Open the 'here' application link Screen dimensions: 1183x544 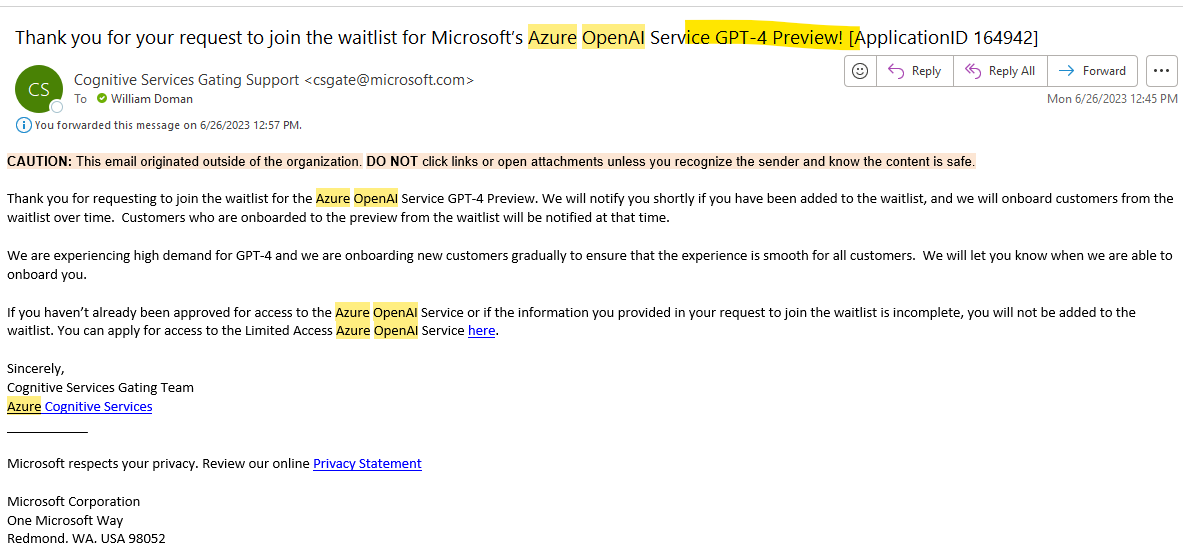click(481, 330)
